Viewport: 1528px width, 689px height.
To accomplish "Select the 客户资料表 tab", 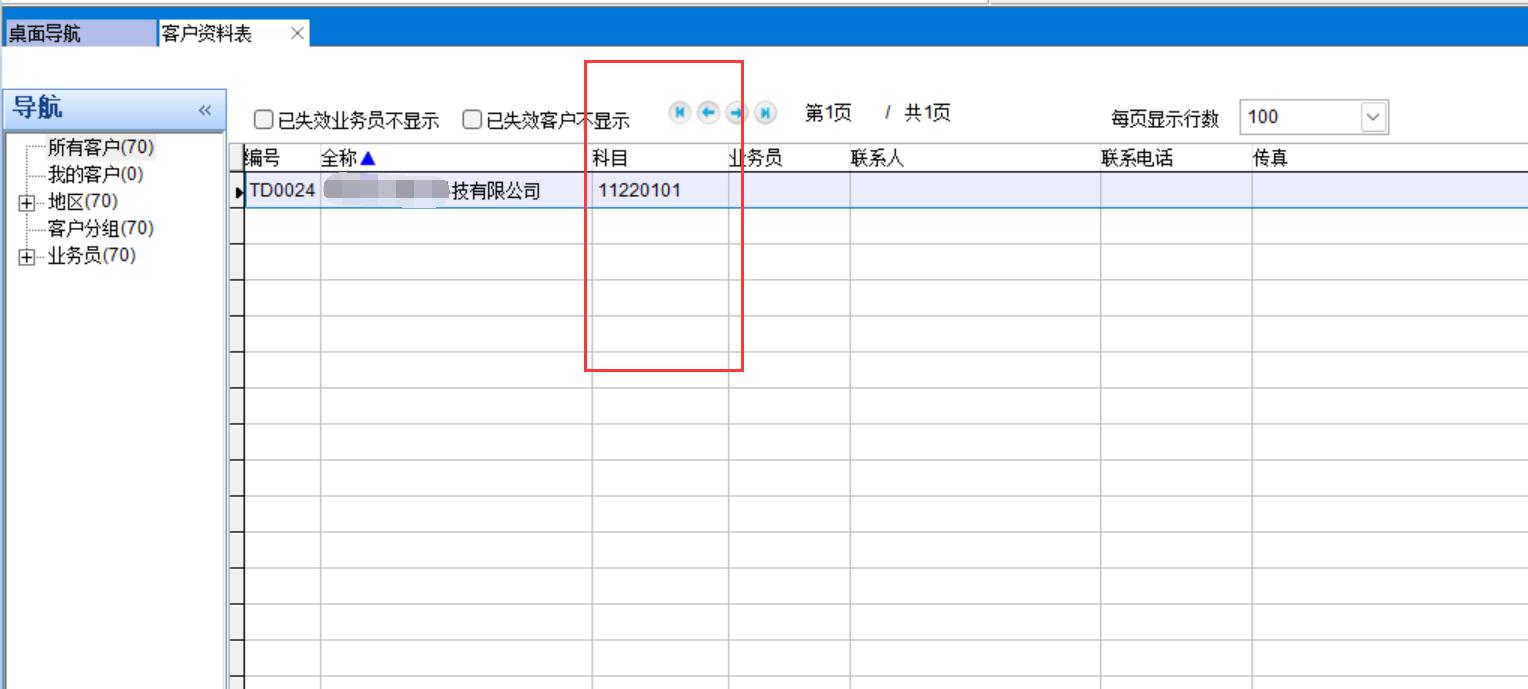I will tap(207, 33).
